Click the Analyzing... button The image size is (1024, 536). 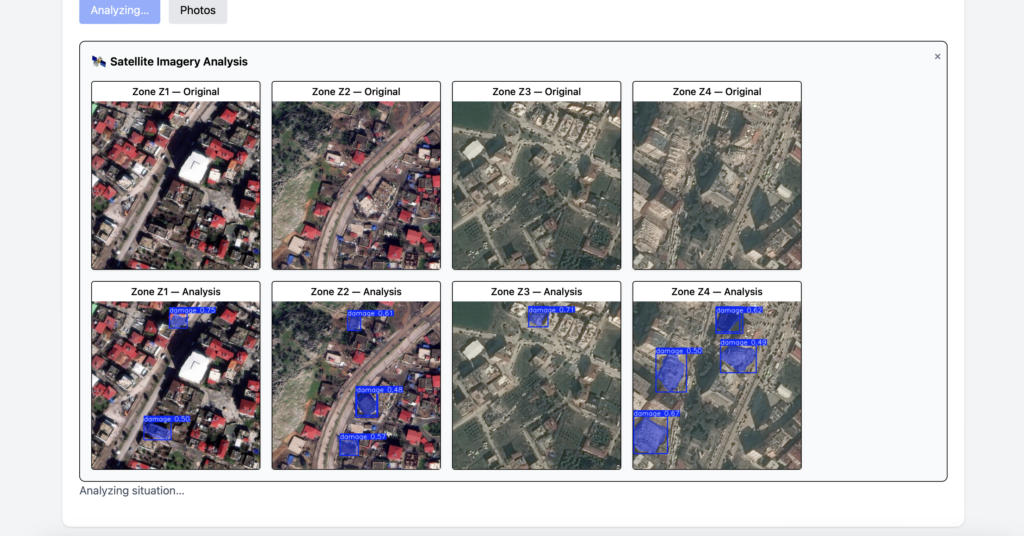pyautogui.click(x=119, y=11)
